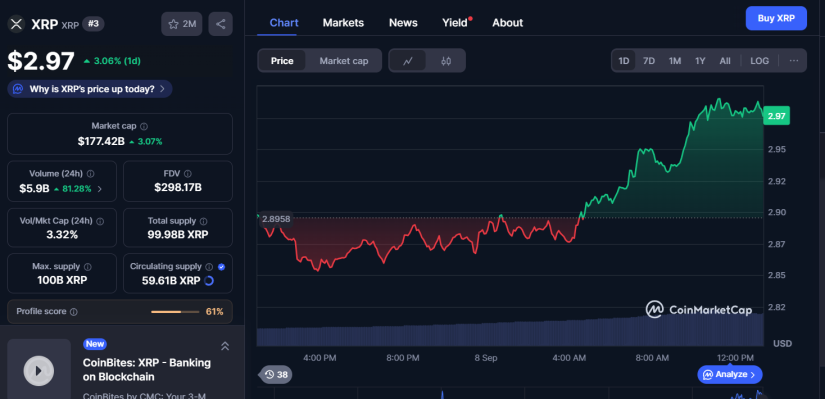Add XRP to watchlist via star button

(x=182, y=24)
